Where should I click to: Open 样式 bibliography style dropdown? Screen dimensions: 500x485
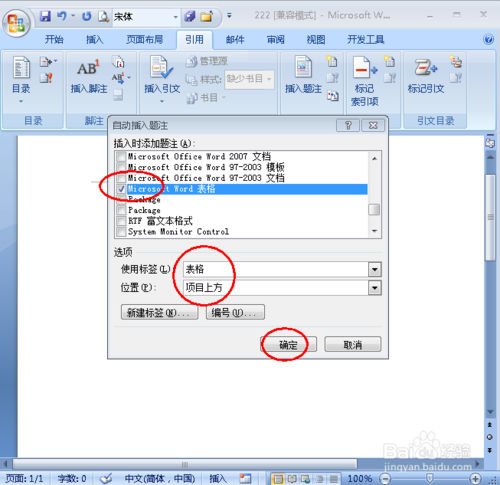tap(269, 79)
